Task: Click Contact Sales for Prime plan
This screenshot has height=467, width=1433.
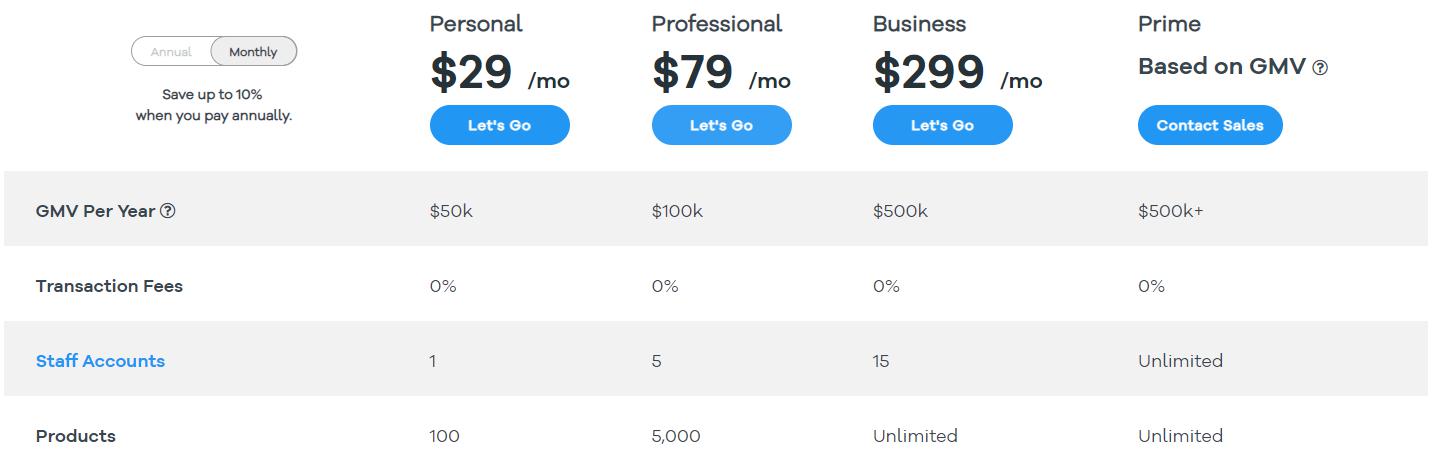Action: [1210, 125]
